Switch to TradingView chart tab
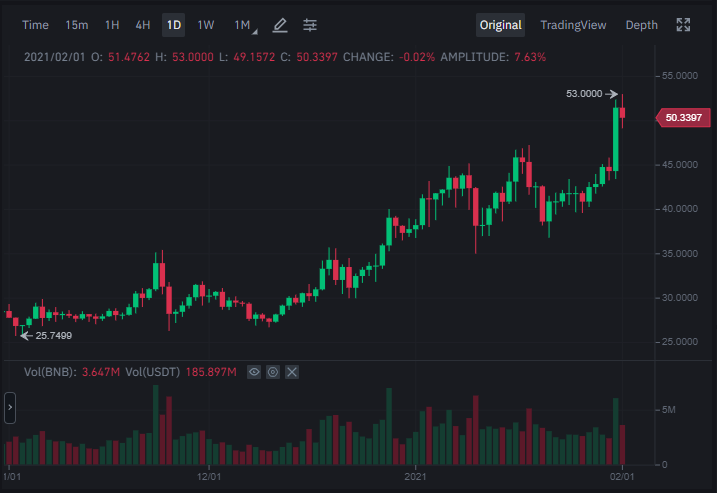 [x=573, y=25]
